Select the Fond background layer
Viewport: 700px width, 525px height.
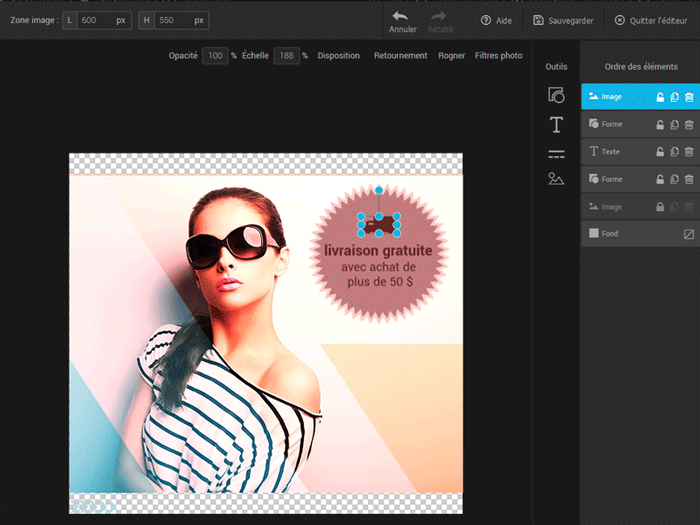[610, 234]
